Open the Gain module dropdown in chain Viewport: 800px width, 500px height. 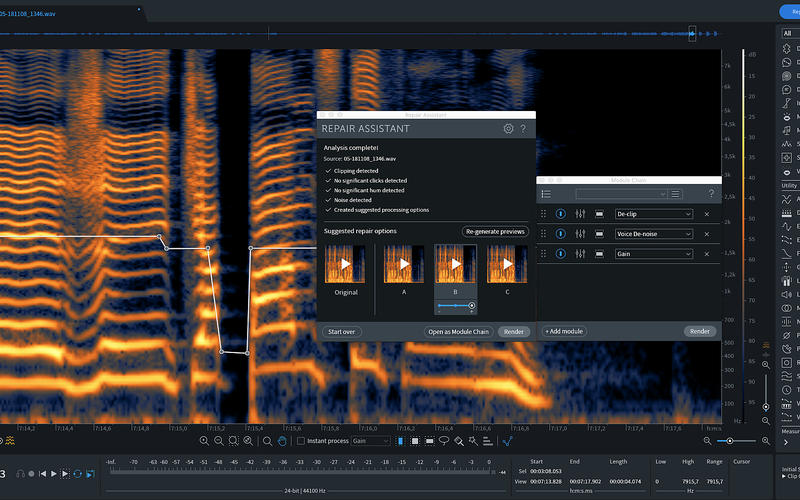[x=654, y=254]
